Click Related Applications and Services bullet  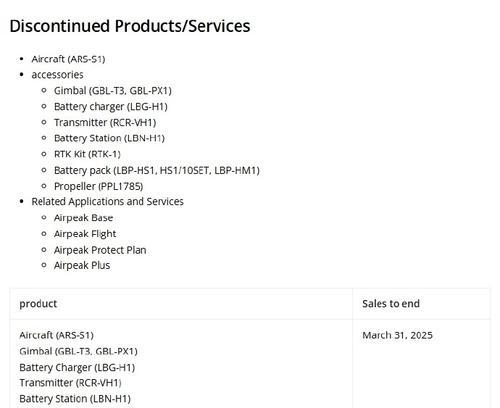pyautogui.click(x=107, y=202)
